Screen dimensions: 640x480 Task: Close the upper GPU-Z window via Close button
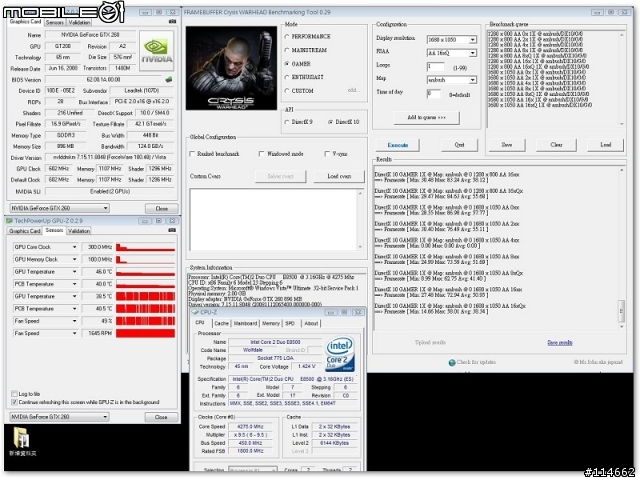click(x=162, y=209)
